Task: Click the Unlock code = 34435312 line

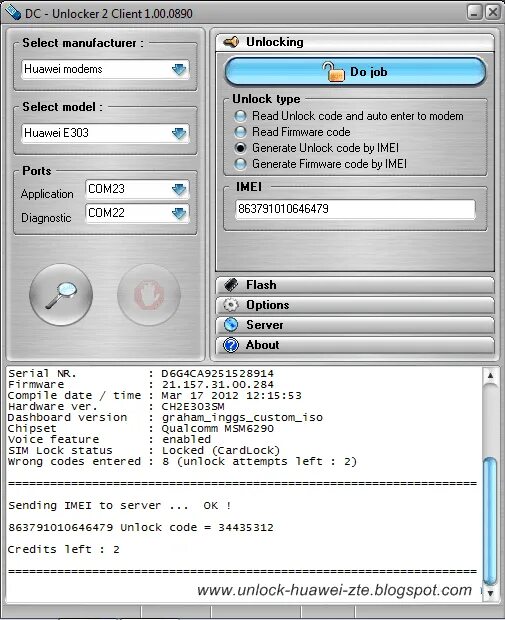Action: point(141,527)
